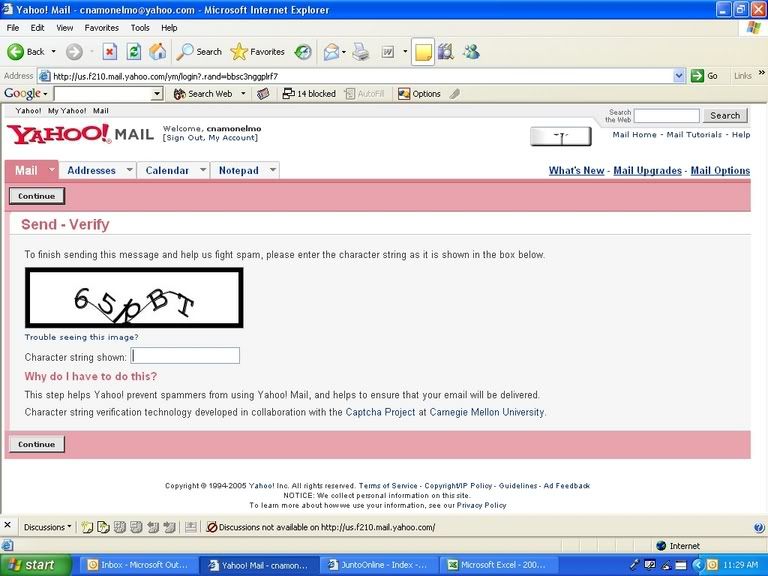Click the tray arrow to show hidden icons
The image size is (768, 576).
click(698, 565)
